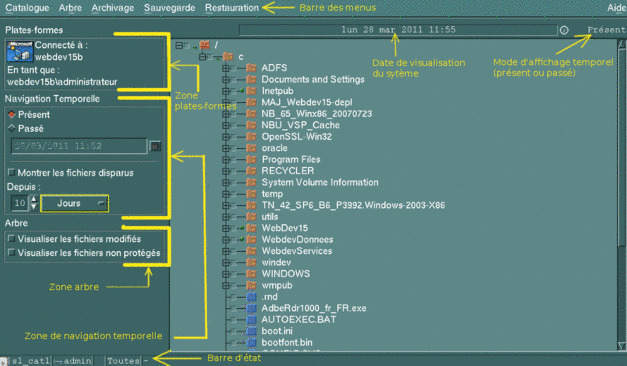Toggle selection box for ADFS folder
Screen dimensions: 627x366
pyautogui.click(x=234, y=68)
